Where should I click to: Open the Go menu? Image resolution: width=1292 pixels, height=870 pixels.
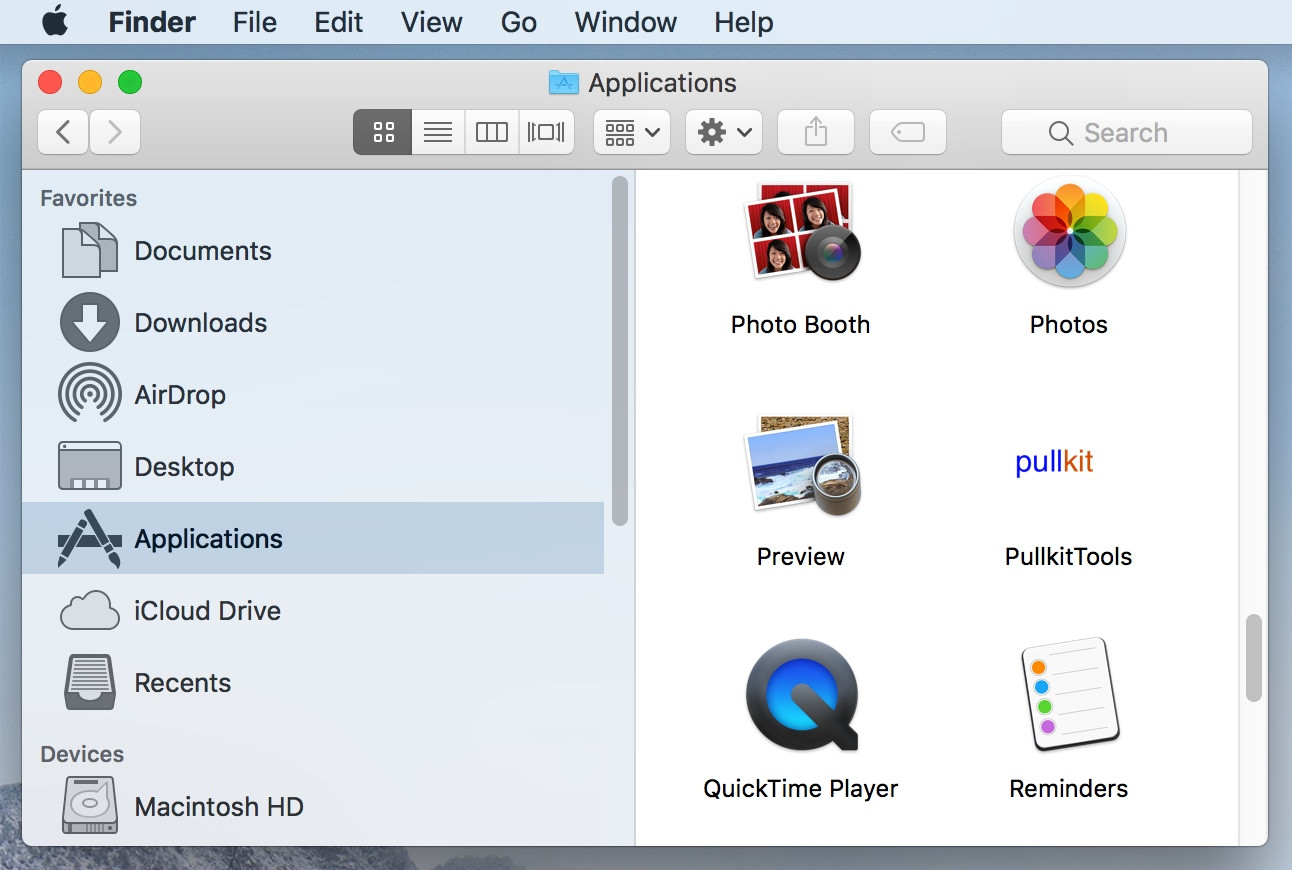tap(519, 22)
